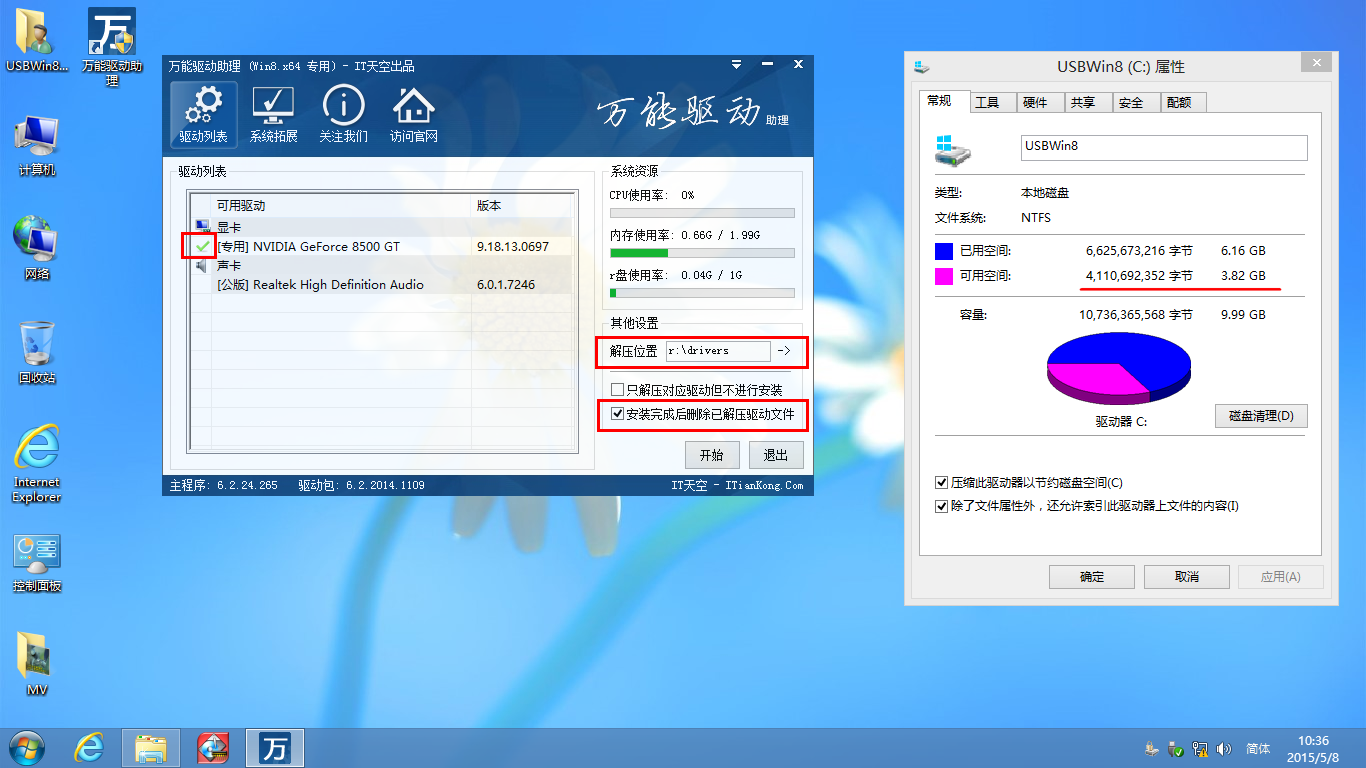Click the 内存使用率 progress bar
The height and width of the screenshot is (768, 1366).
pyautogui.click(x=702, y=253)
